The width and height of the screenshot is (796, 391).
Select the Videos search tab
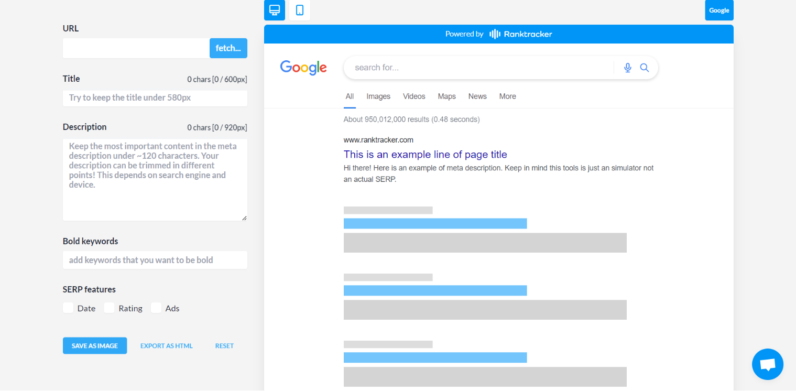pyautogui.click(x=414, y=96)
